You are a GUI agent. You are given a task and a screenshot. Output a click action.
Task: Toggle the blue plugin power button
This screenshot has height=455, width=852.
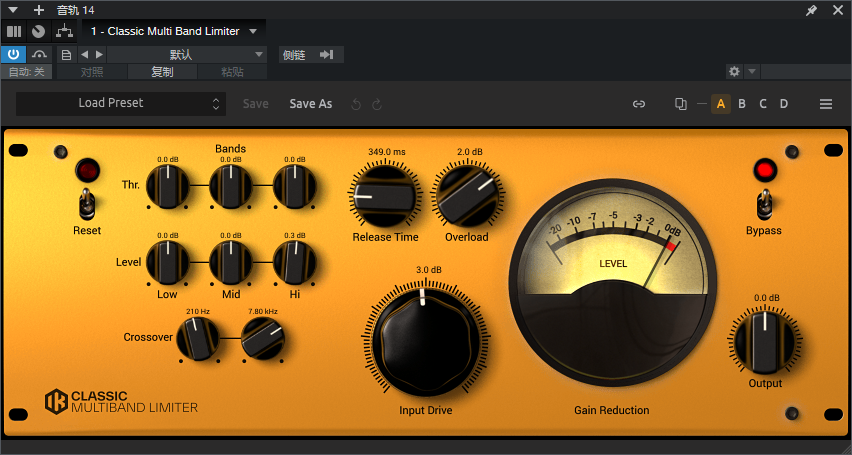[x=14, y=54]
